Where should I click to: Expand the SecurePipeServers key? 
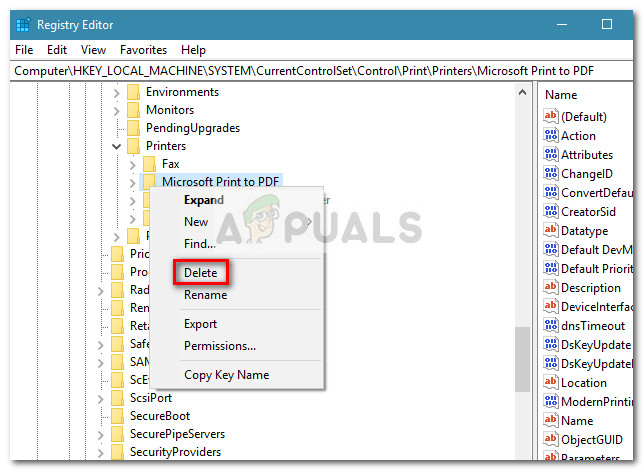point(101,435)
